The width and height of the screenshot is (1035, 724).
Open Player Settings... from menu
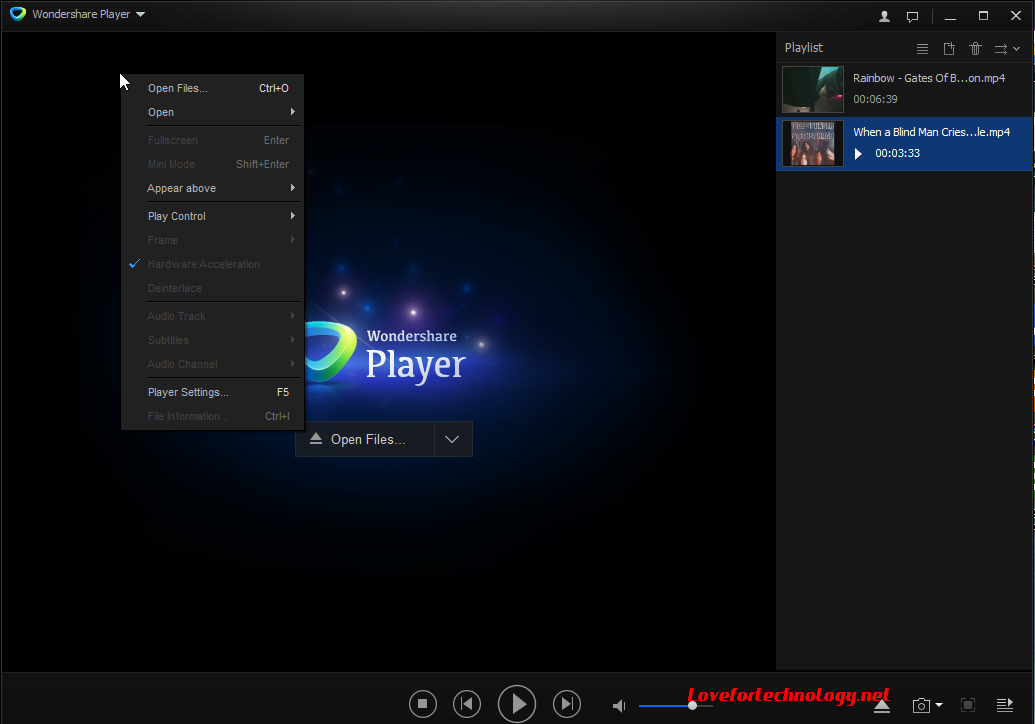[212, 392]
